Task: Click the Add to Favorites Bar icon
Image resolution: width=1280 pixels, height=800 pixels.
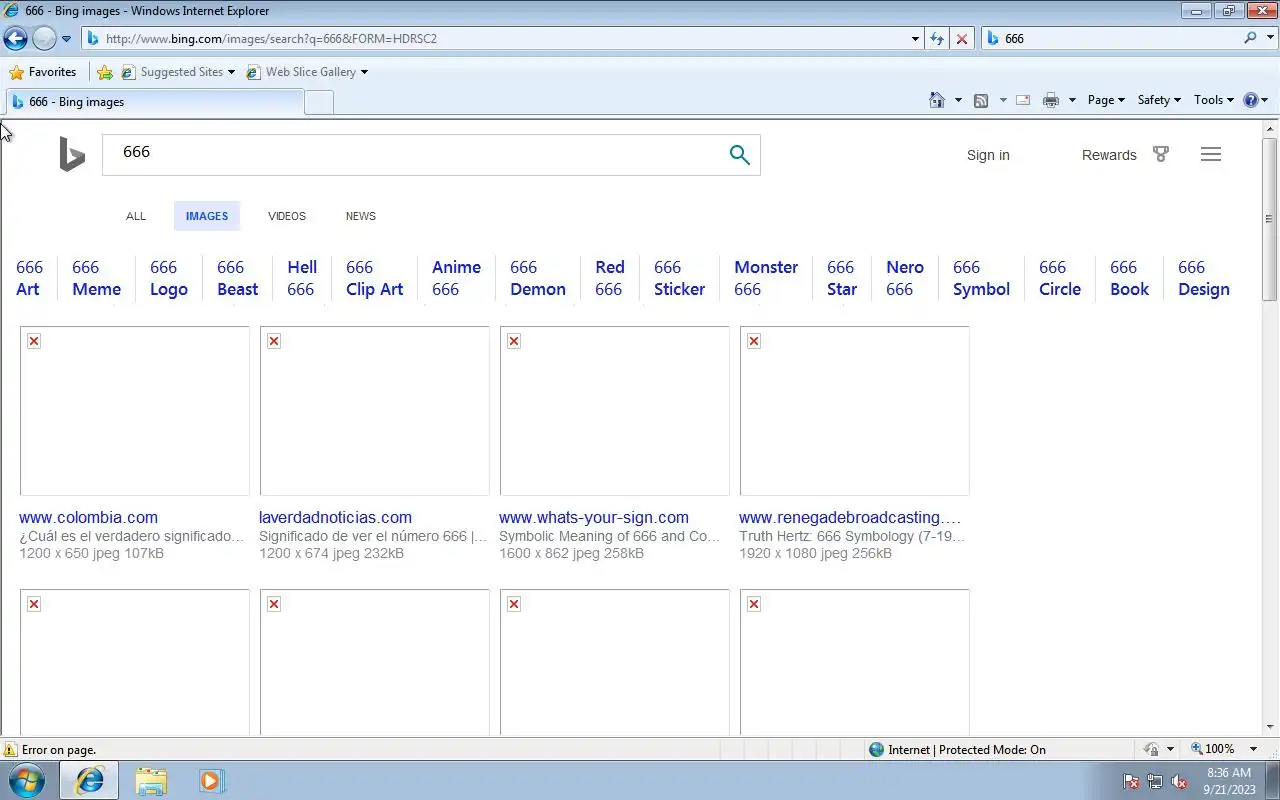Action: (x=105, y=72)
